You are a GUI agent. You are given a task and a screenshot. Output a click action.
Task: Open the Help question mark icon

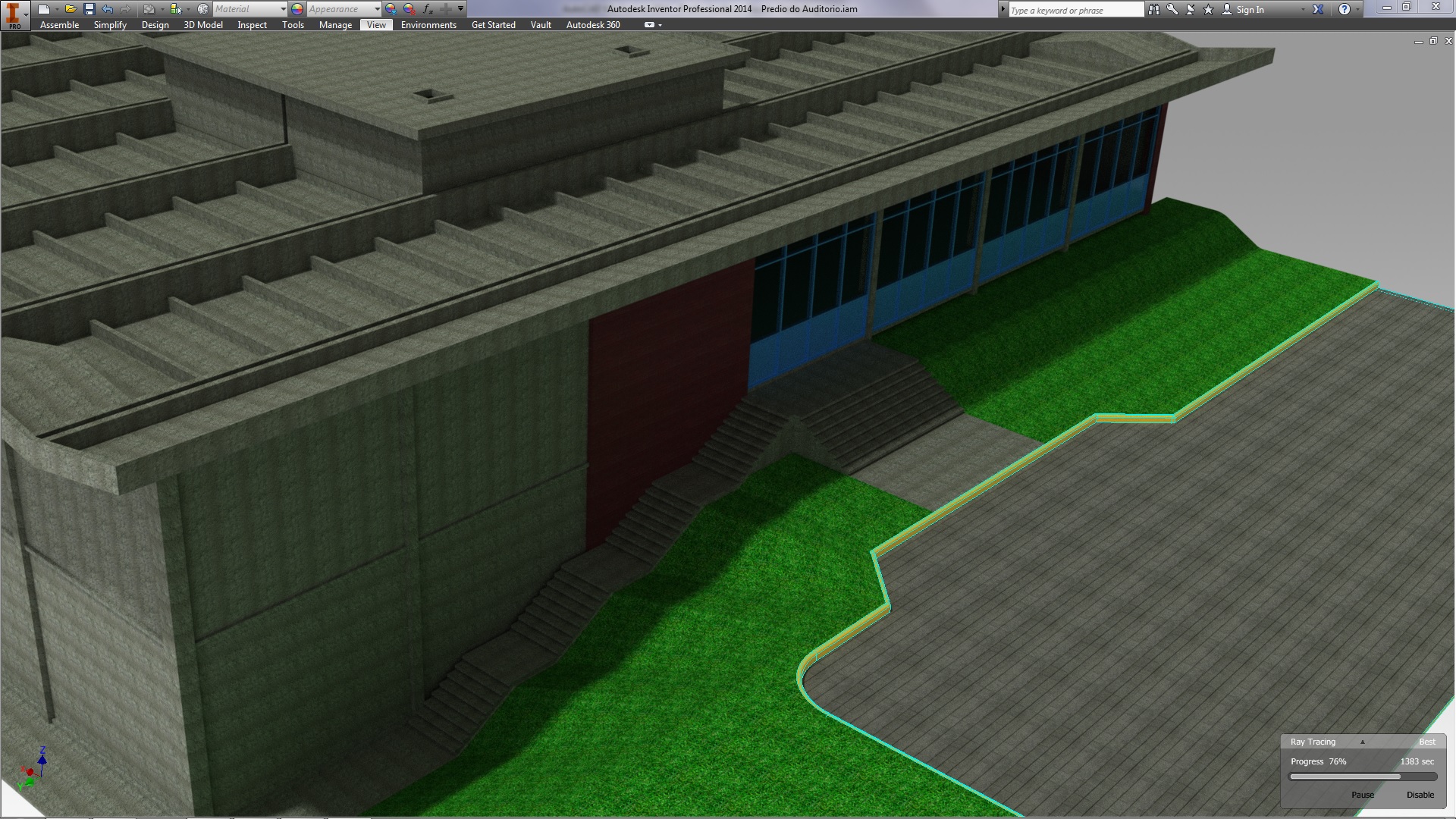click(1344, 10)
